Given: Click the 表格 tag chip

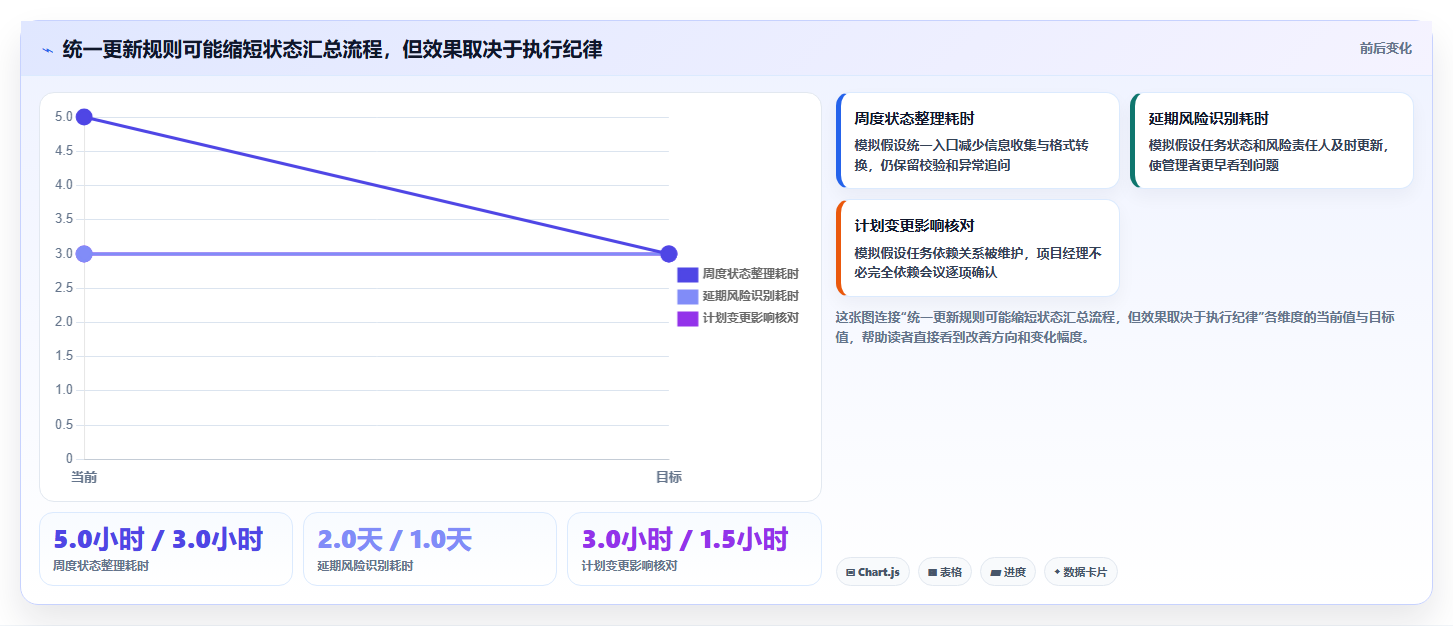Looking at the screenshot, I should (944, 572).
